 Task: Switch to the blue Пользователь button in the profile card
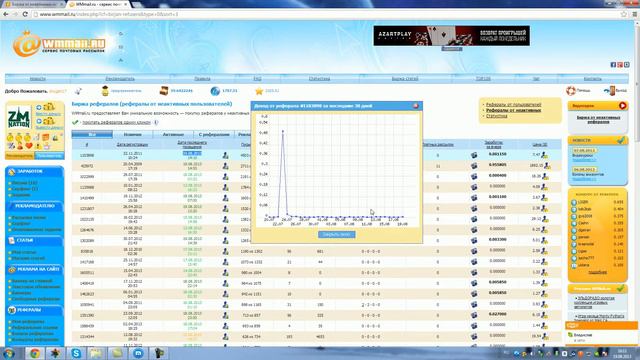(49, 156)
